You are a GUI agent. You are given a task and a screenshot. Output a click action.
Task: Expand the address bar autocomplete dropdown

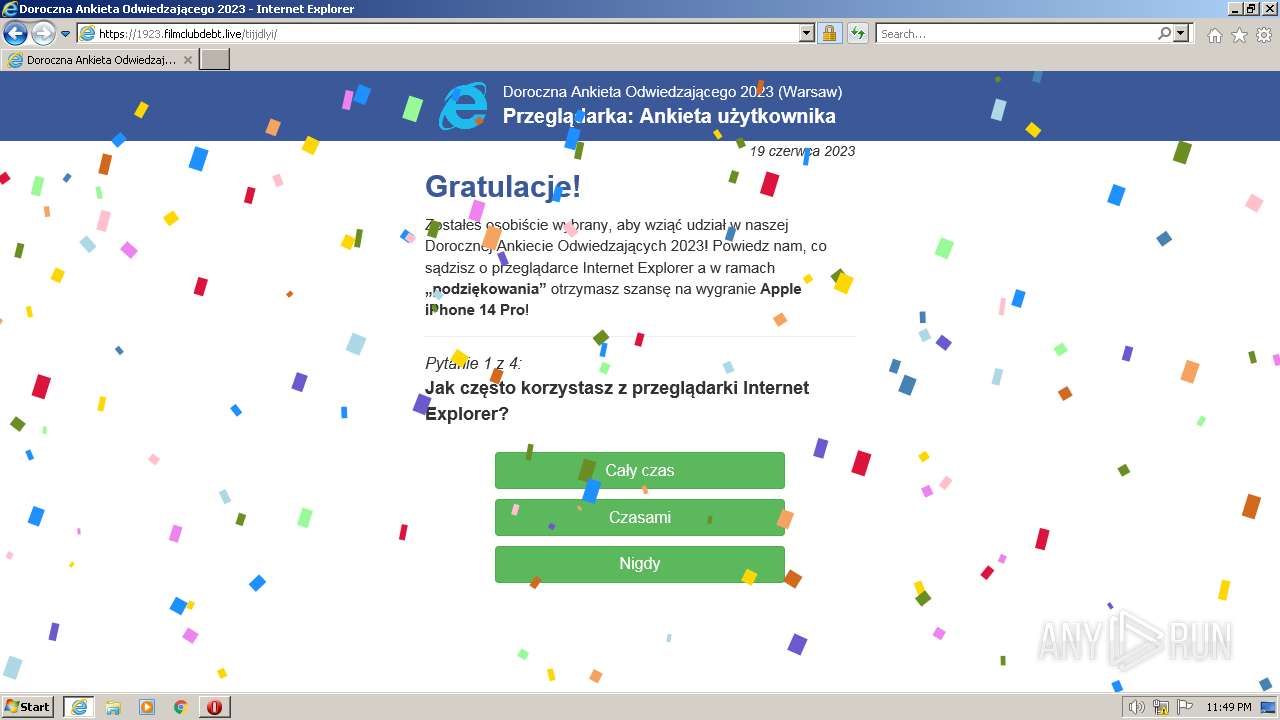coord(807,33)
